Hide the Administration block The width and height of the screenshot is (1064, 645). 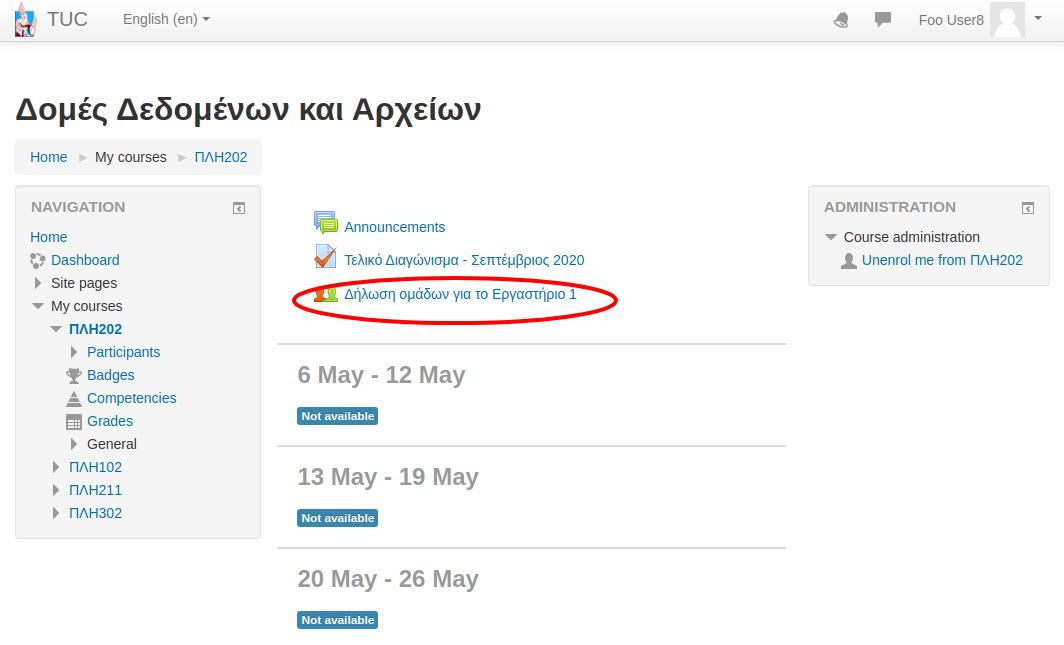[1028, 208]
